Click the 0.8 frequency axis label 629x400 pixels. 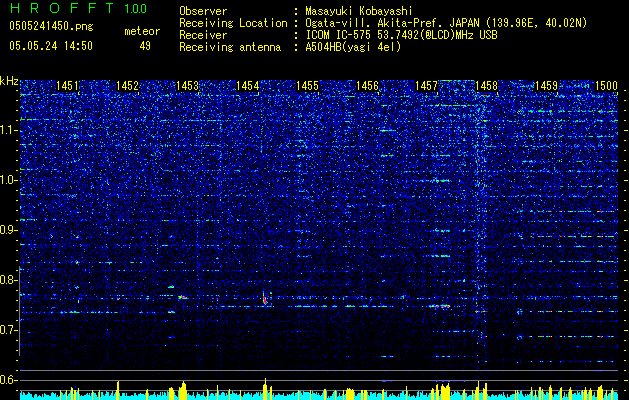(9, 280)
